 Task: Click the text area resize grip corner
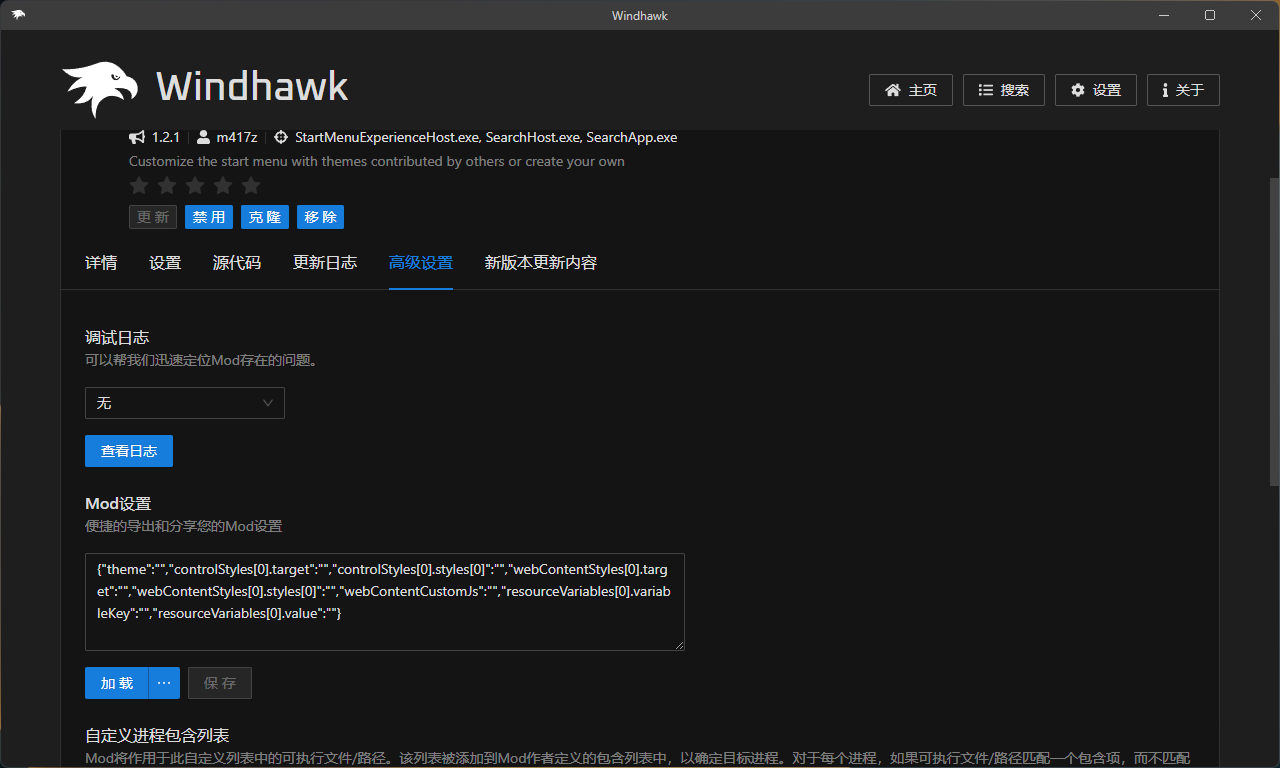click(679, 645)
